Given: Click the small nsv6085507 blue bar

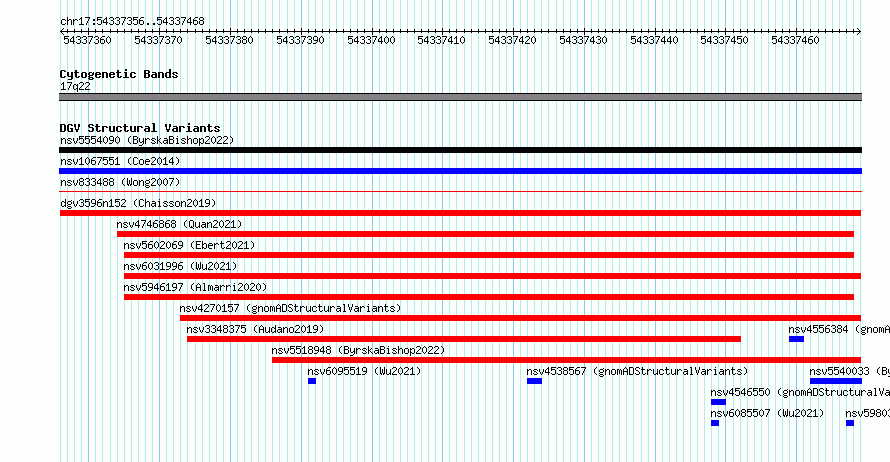Looking at the screenshot, I should (715, 423).
